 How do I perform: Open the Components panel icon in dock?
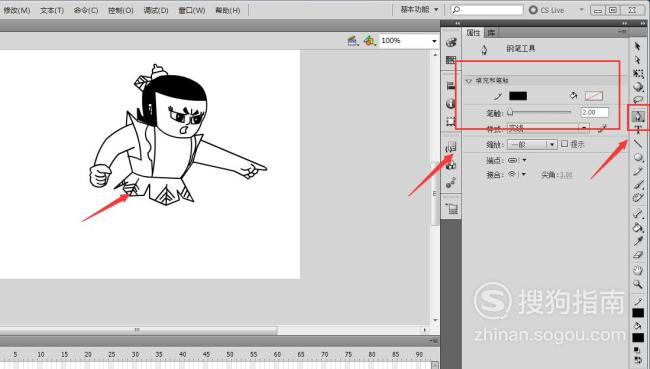point(451,165)
